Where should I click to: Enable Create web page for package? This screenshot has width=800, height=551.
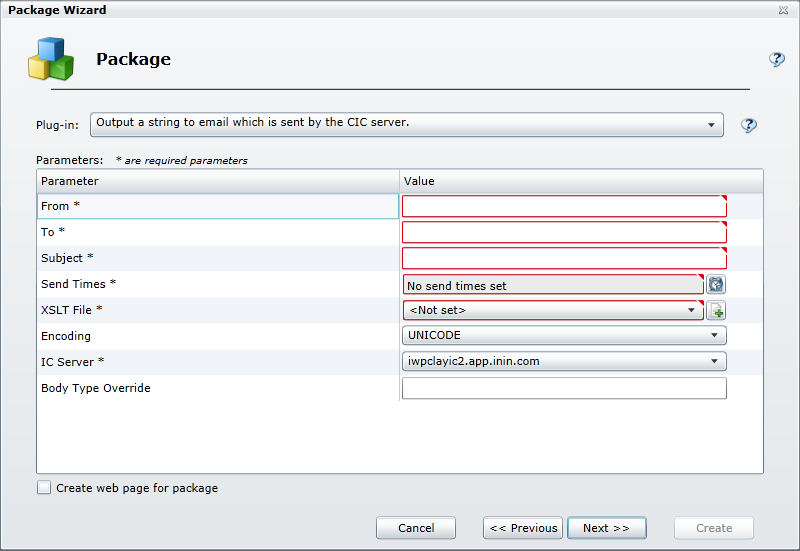click(x=44, y=488)
